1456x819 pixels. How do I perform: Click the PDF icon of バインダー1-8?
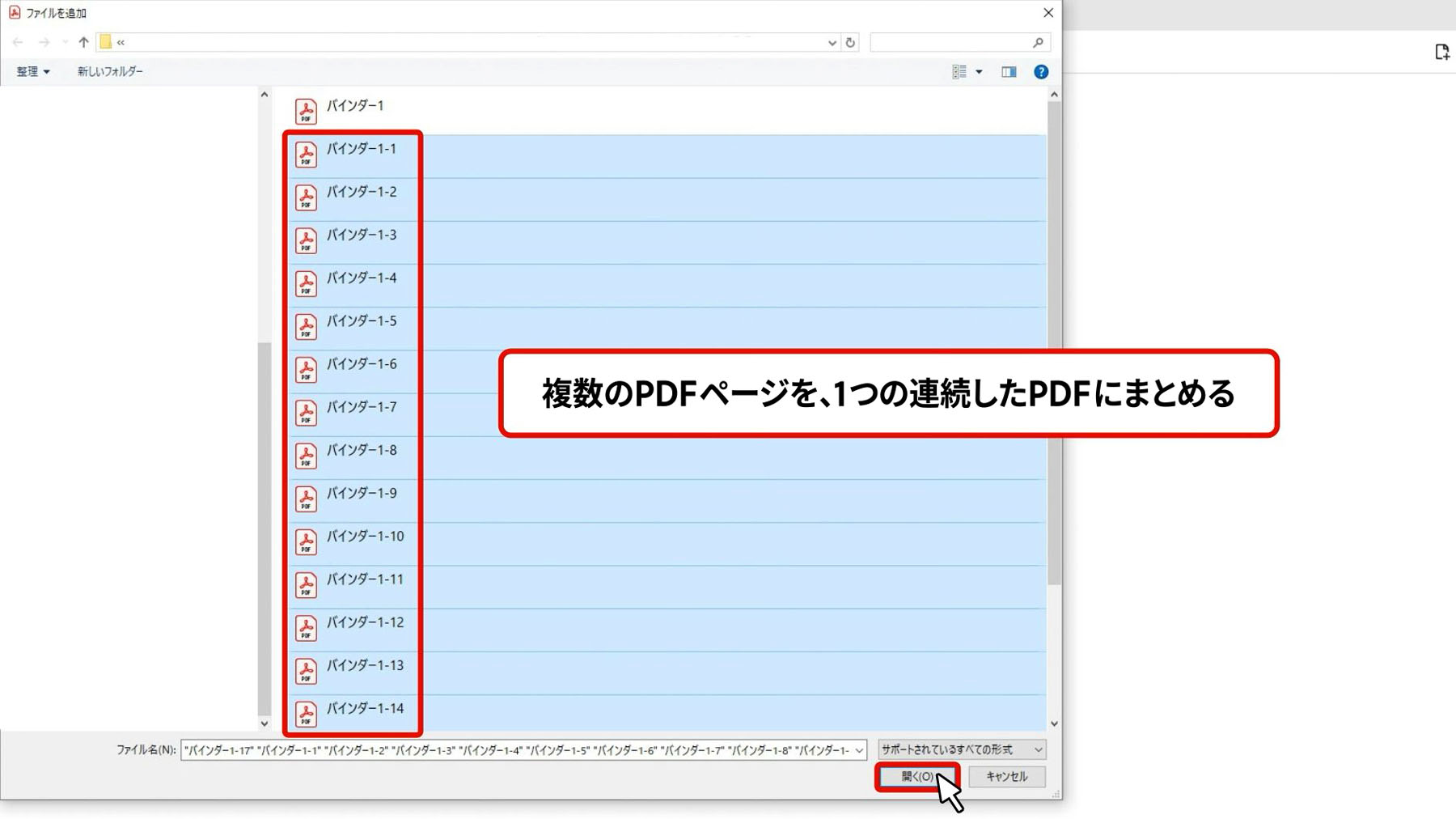pyautogui.click(x=306, y=455)
